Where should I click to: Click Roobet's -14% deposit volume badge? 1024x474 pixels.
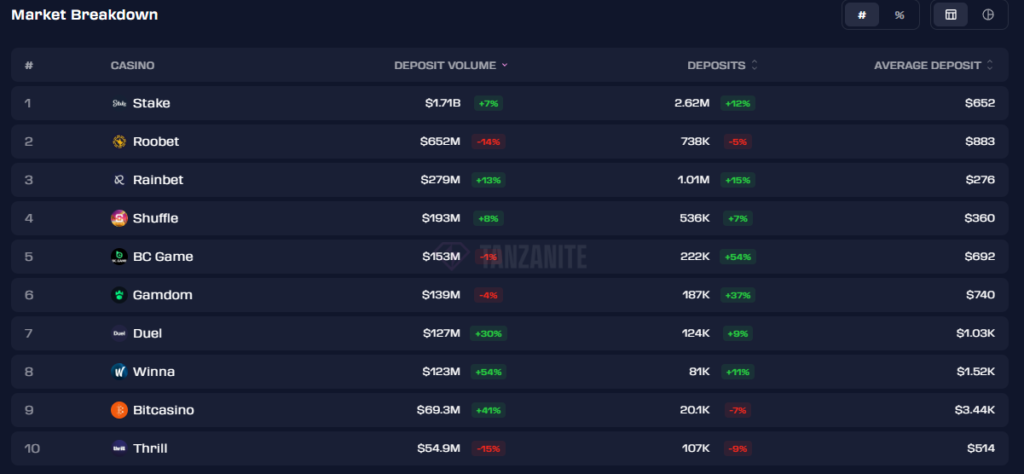click(x=489, y=141)
